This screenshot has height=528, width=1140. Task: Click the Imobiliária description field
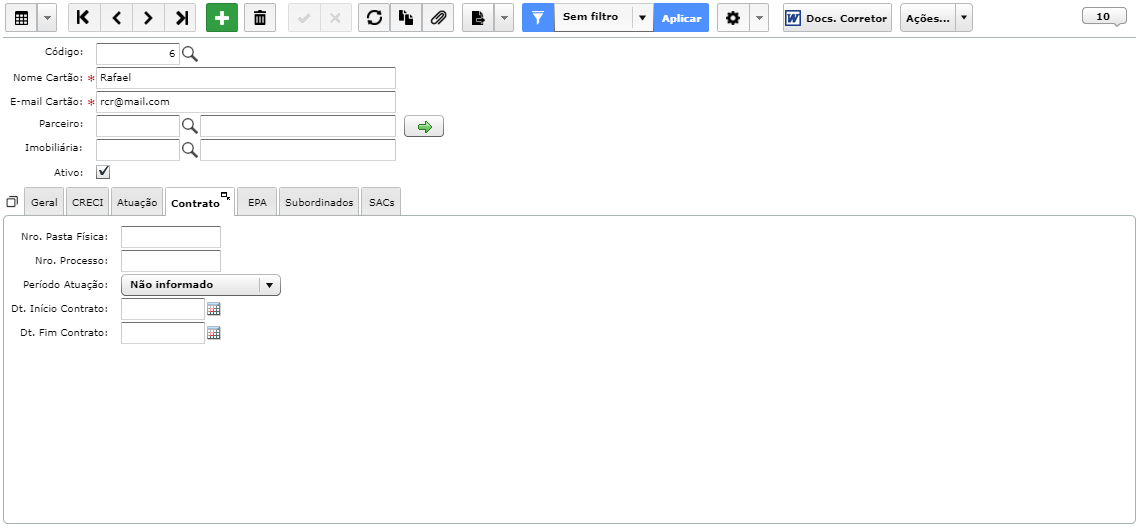coord(298,150)
